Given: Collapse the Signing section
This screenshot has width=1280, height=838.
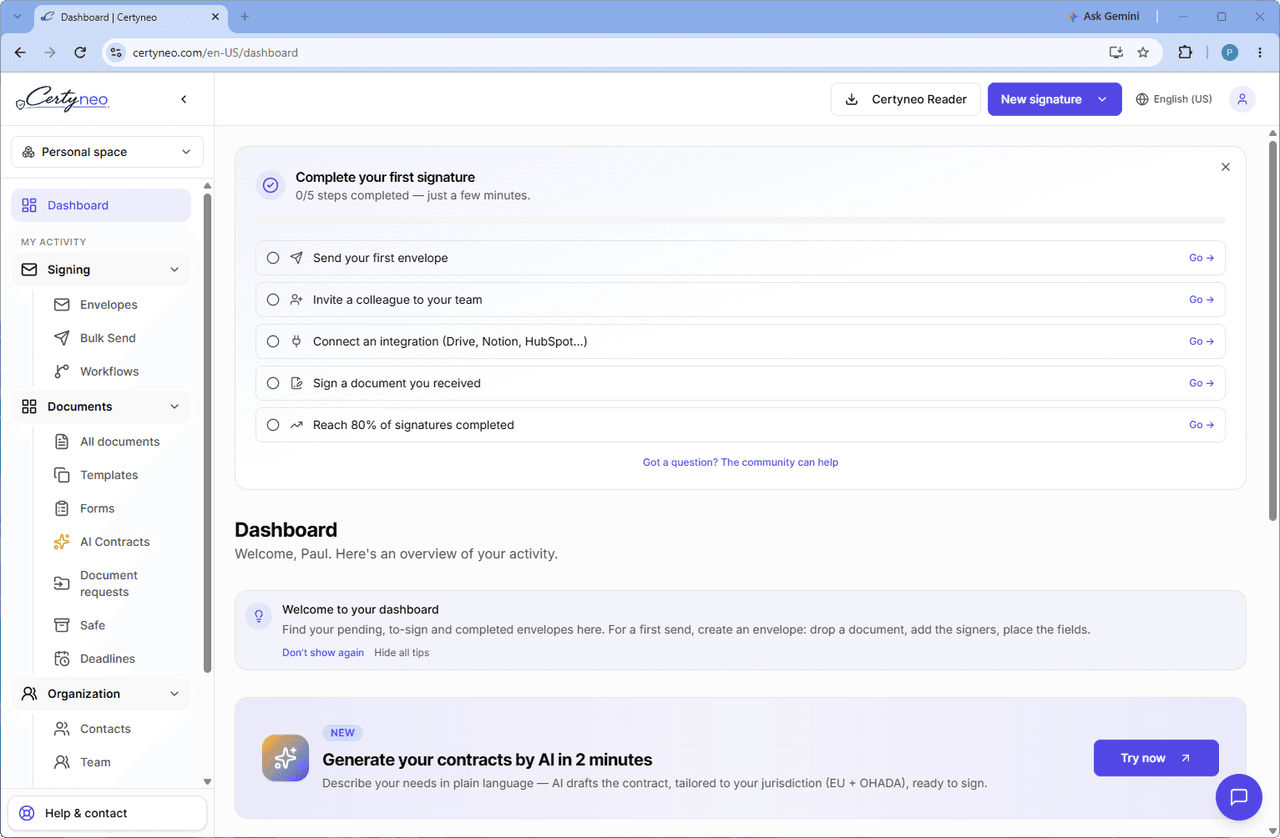Looking at the screenshot, I should [175, 270].
